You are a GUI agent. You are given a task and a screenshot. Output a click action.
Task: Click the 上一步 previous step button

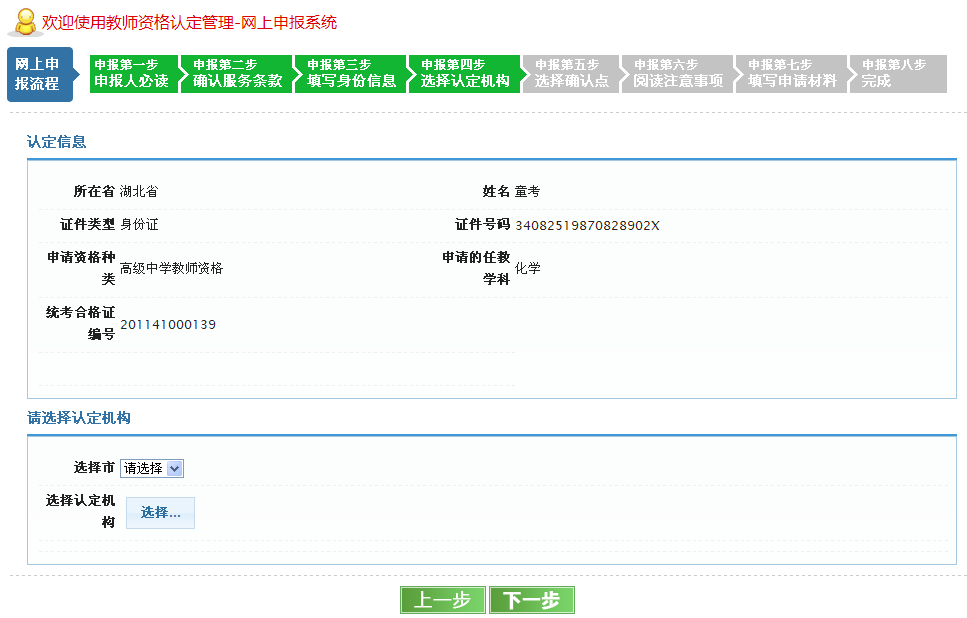point(443,600)
